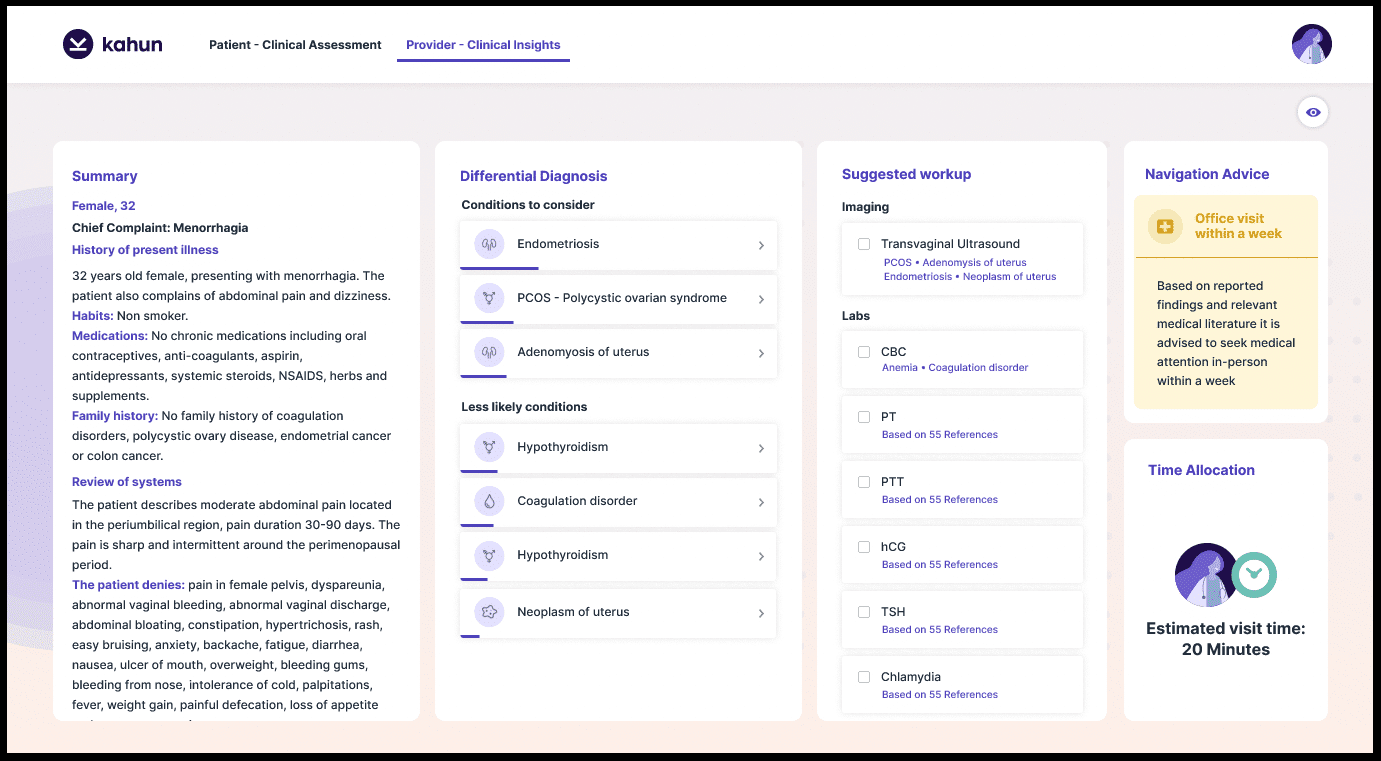Click the 55 References link under PT
1381x761 pixels.
pos(937,434)
